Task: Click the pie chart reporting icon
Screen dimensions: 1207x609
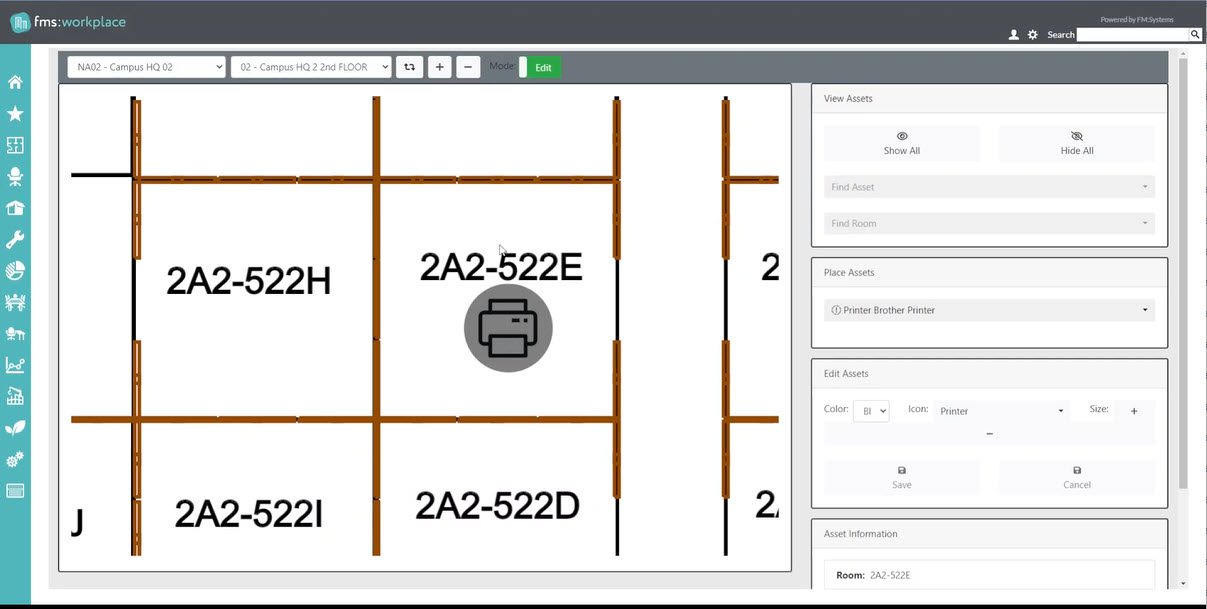Action: coord(14,270)
